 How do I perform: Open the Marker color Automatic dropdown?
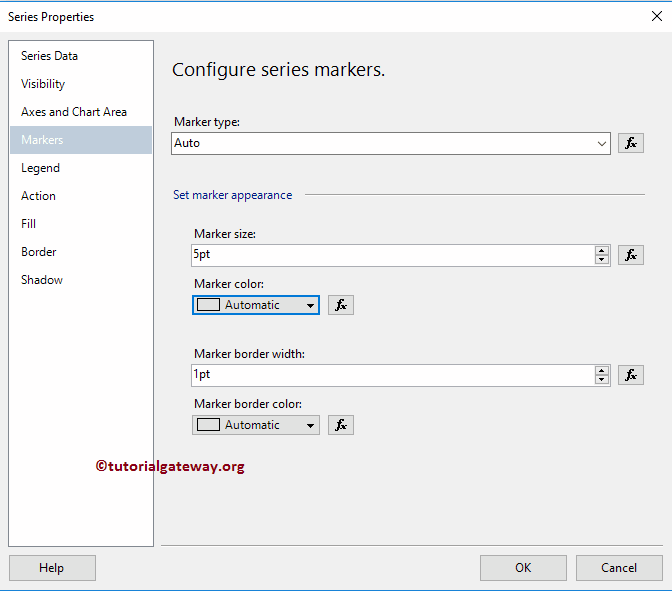coord(310,305)
